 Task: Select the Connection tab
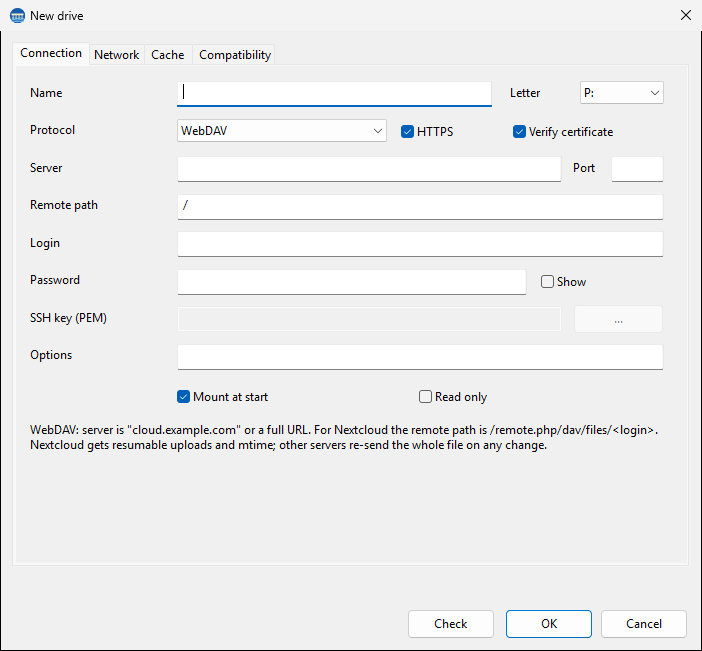tap(51, 53)
